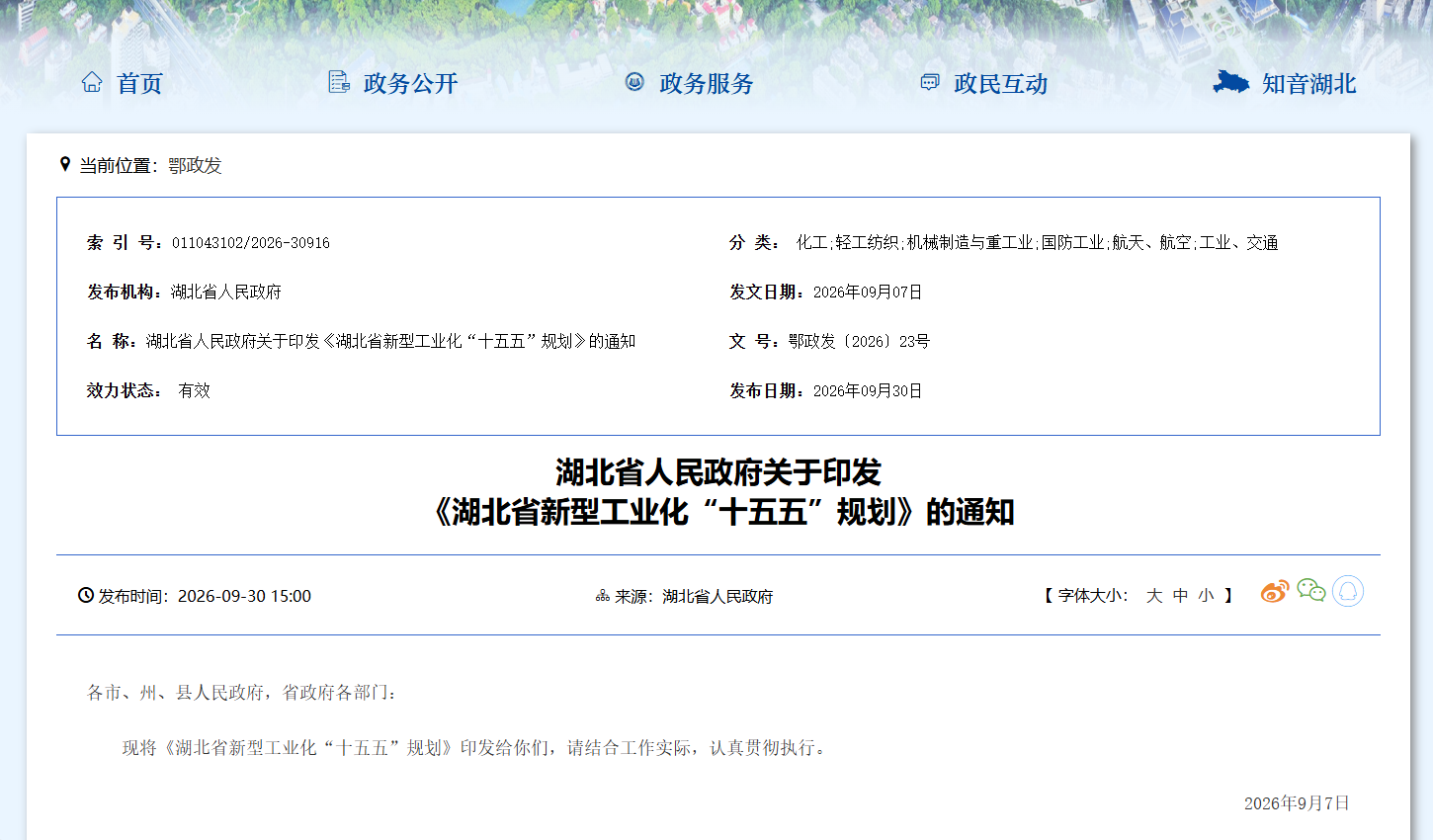Set font size to 中

(1180, 596)
